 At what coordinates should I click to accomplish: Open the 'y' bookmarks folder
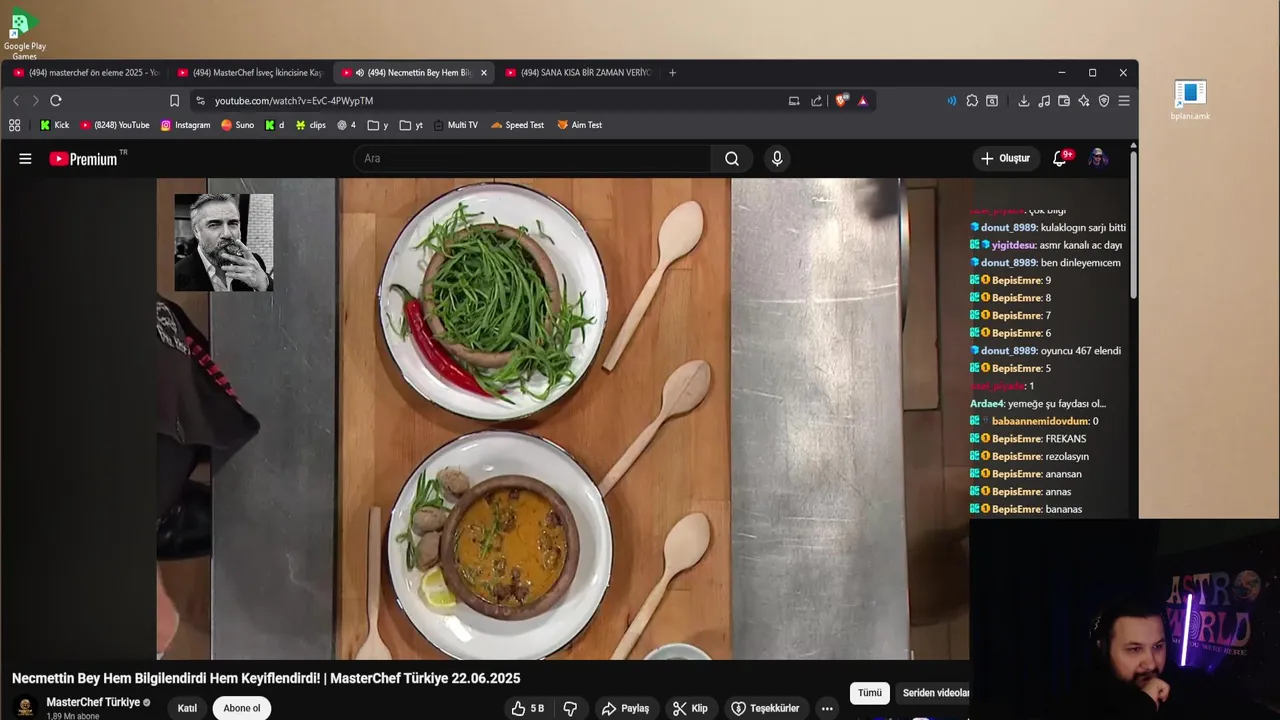(x=378, y=125)
